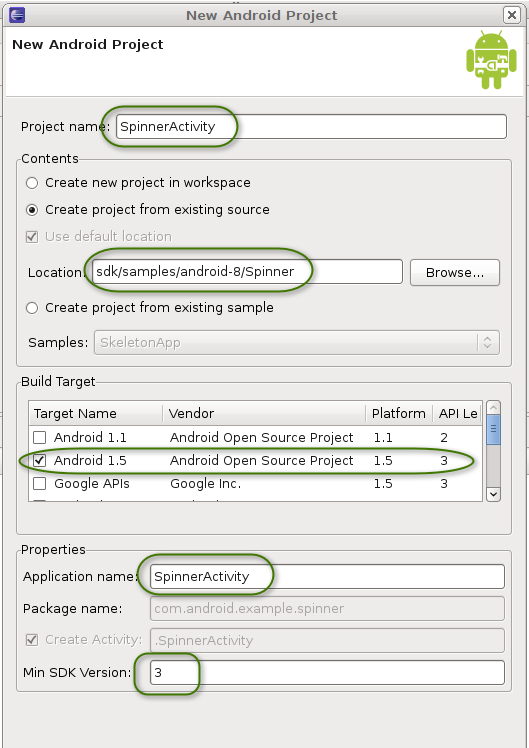Check the Google APIs build target
The width and height of the screenshot is (529, 748).
click(40, 484)
